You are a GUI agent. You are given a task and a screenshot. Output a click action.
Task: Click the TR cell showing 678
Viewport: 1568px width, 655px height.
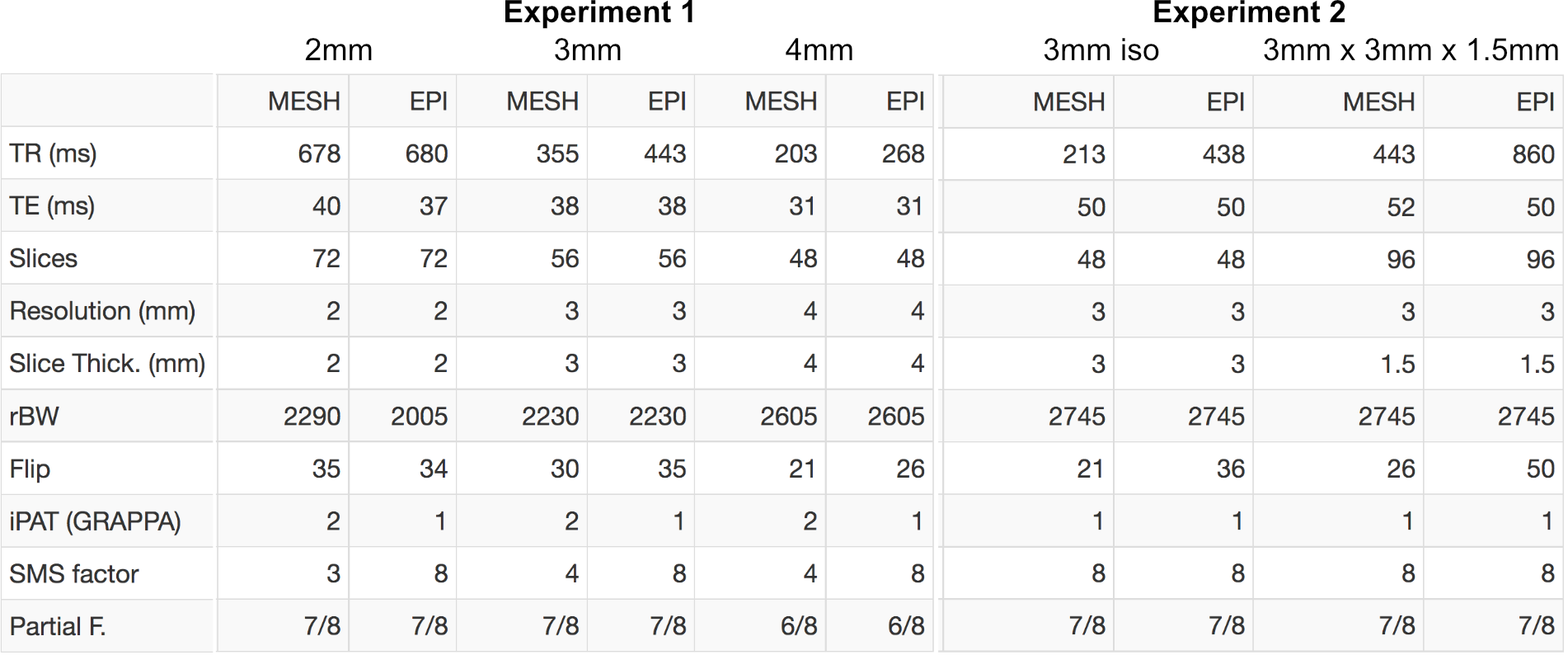tap(319, 153)
